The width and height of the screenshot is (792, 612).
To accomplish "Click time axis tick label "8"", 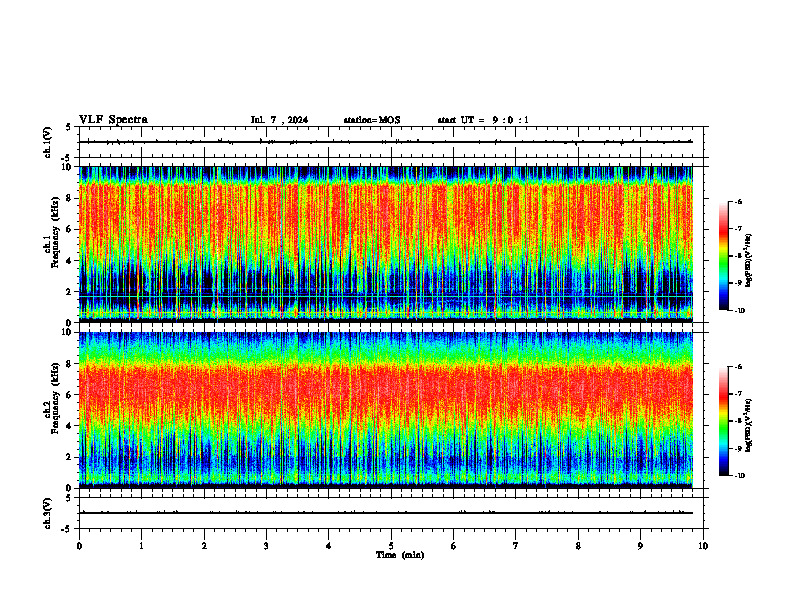I will 578,545.
